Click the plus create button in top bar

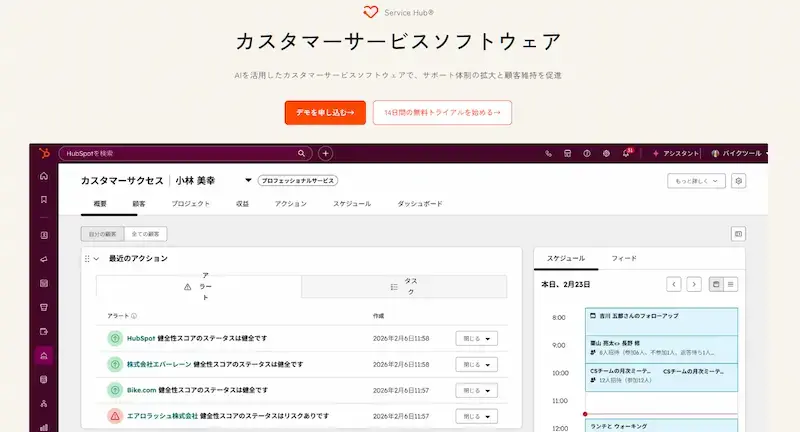click(326, 153)
